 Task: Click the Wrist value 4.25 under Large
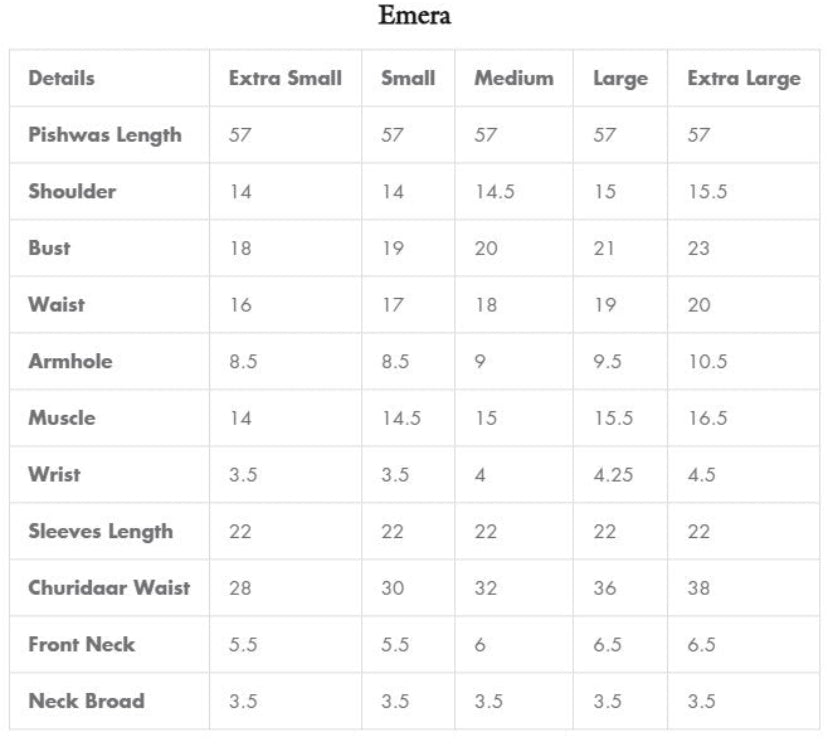pos(613,475)
